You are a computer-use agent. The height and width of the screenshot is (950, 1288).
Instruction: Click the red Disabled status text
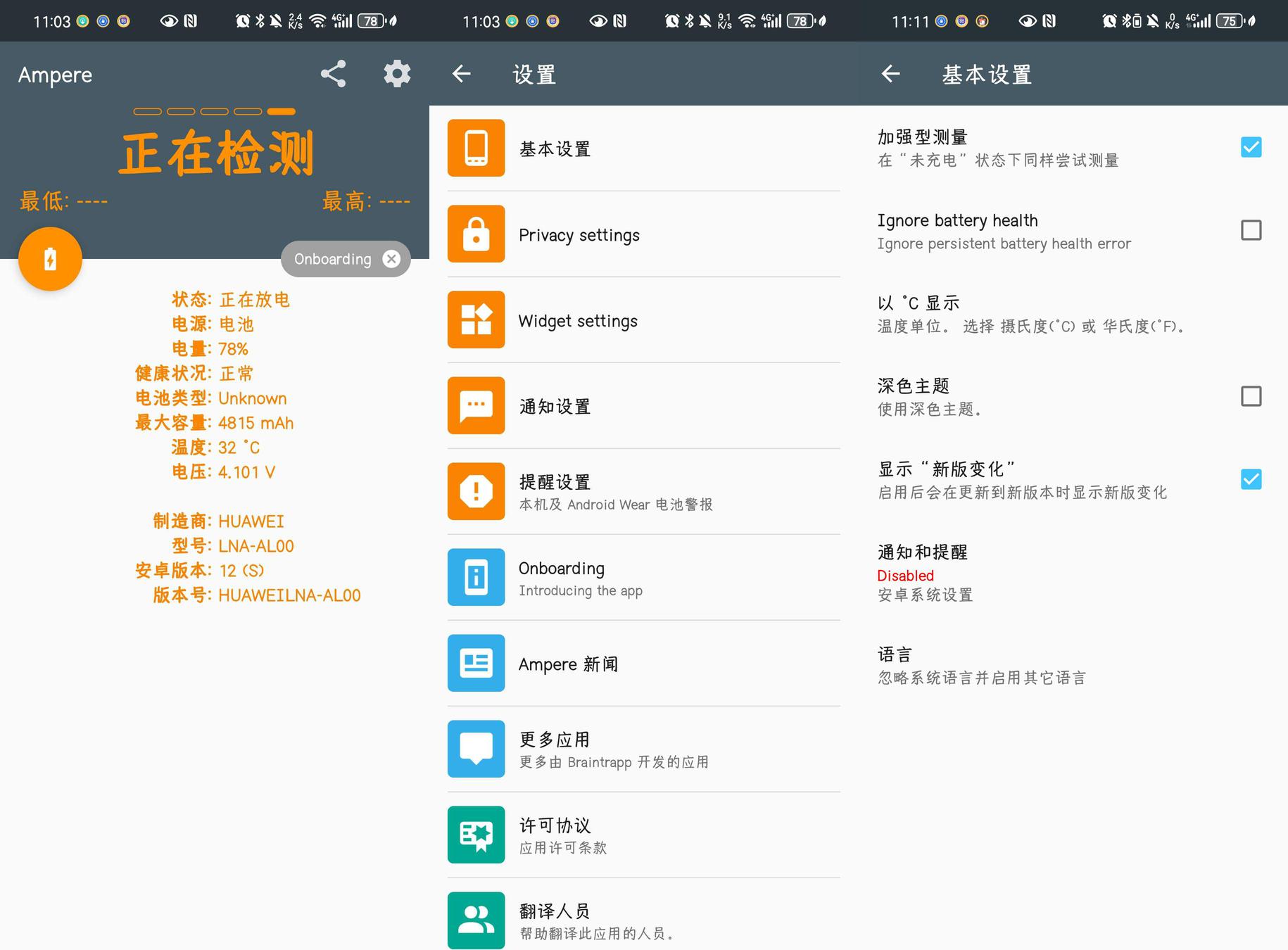coord(905,575)
